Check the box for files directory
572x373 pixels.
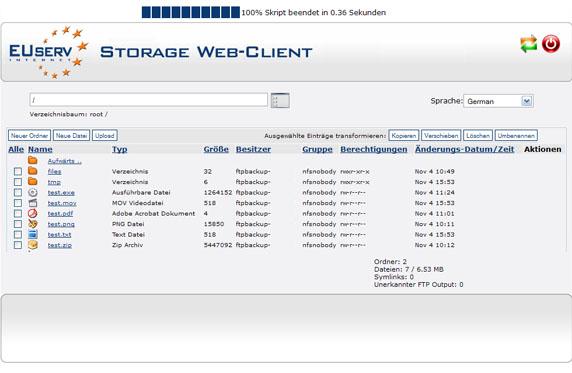coord(18,171)
